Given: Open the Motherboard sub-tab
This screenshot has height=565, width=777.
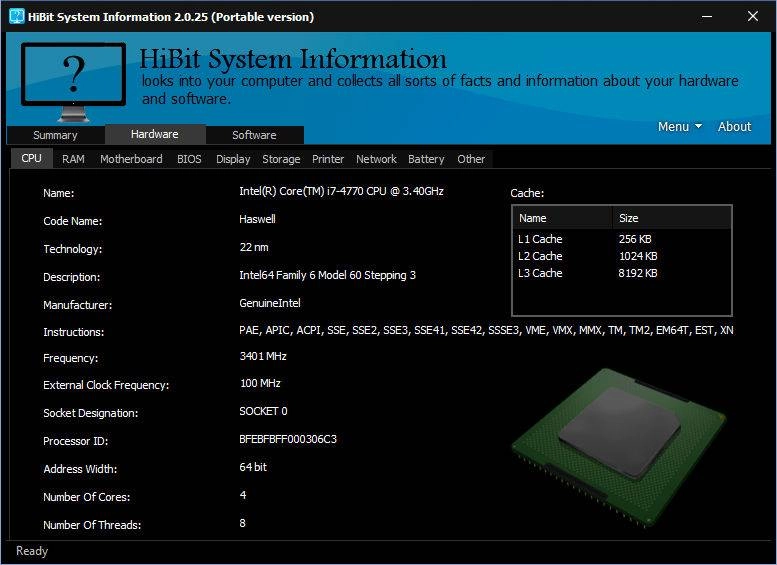Looking at the screenshot, I should pyautogui.click(x=131, y=159).
